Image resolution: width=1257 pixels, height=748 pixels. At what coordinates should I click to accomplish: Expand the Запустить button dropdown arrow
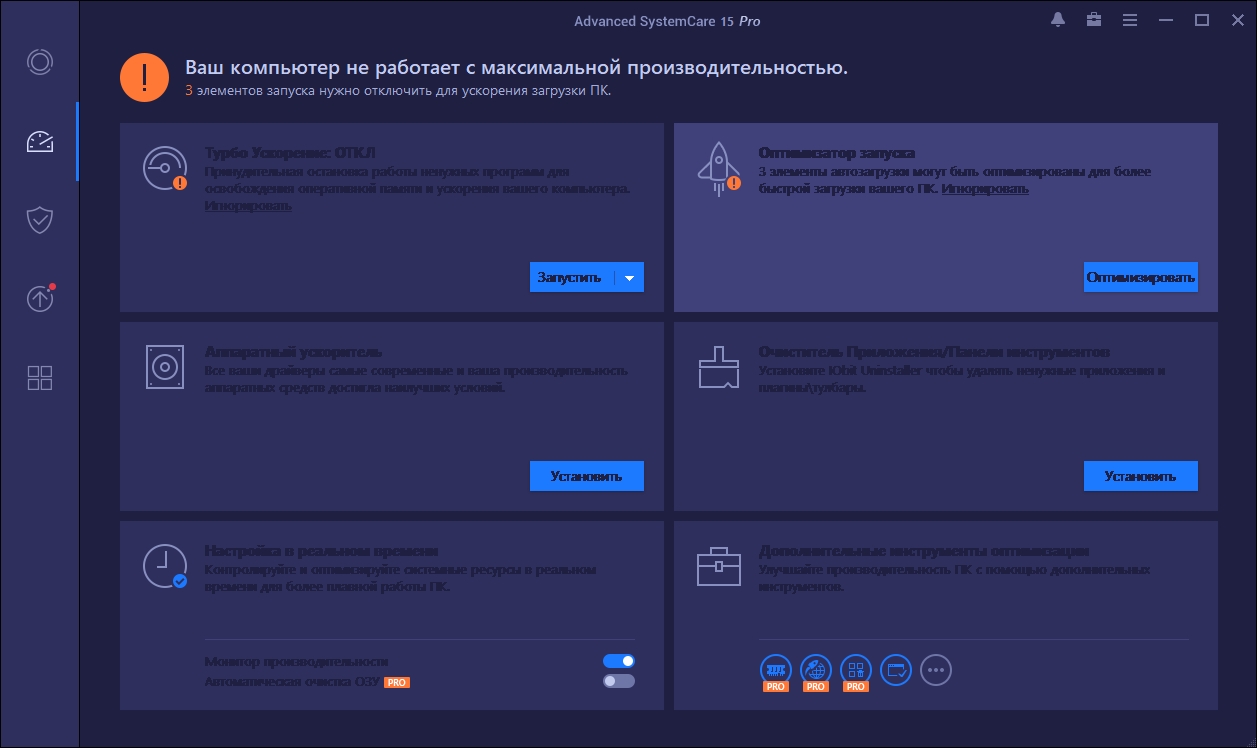click(x=629, y=278)
